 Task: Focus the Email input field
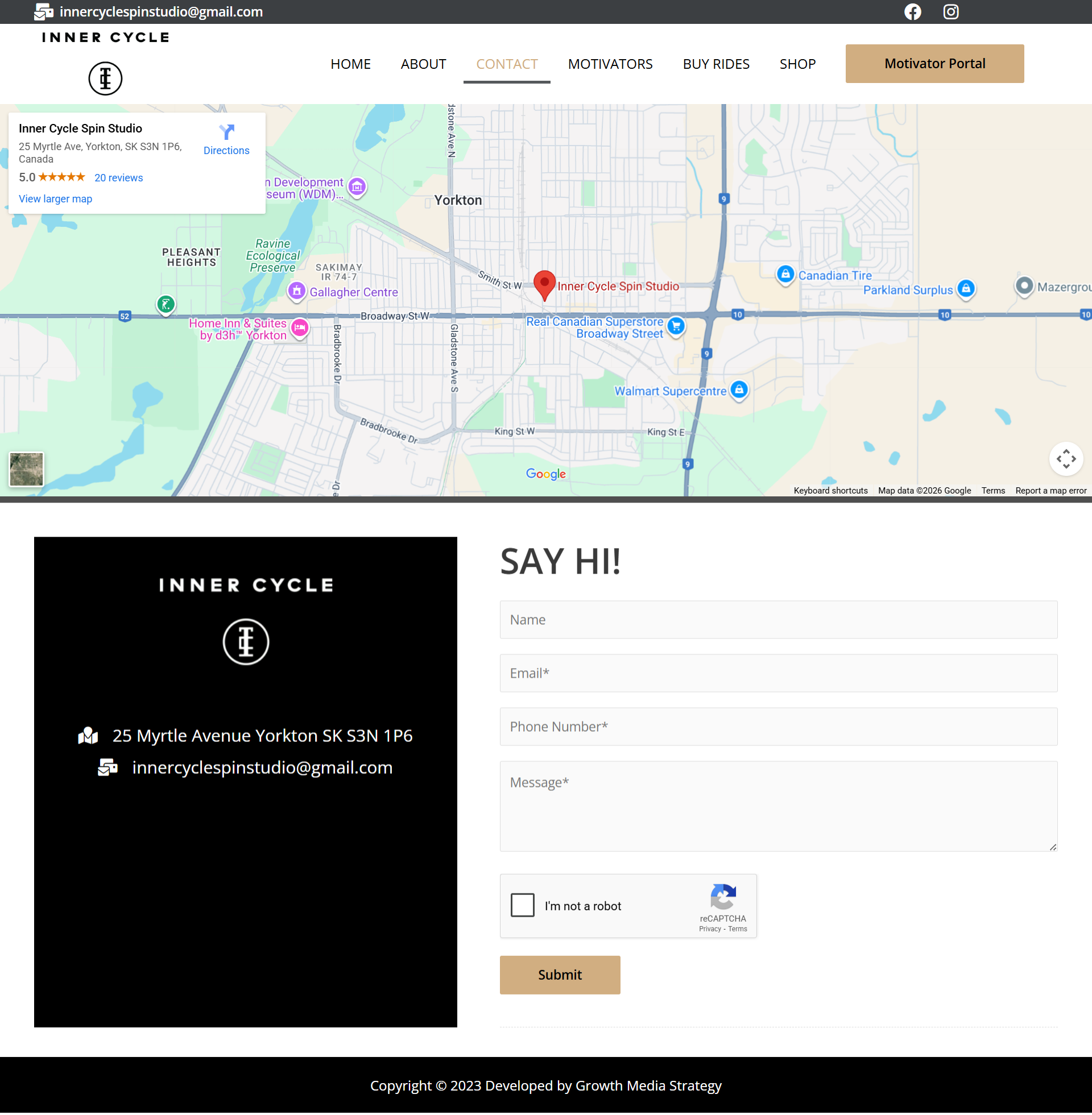(777, 673)
